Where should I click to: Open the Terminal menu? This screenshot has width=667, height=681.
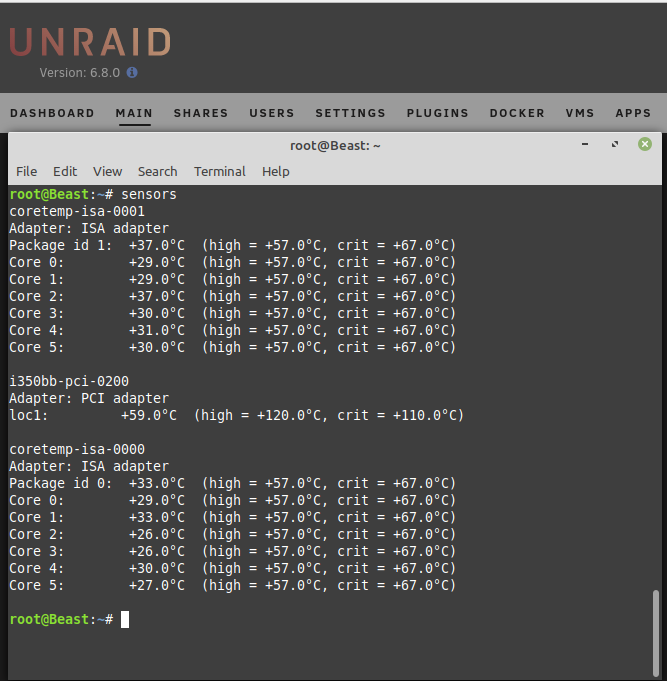point(220,172)
